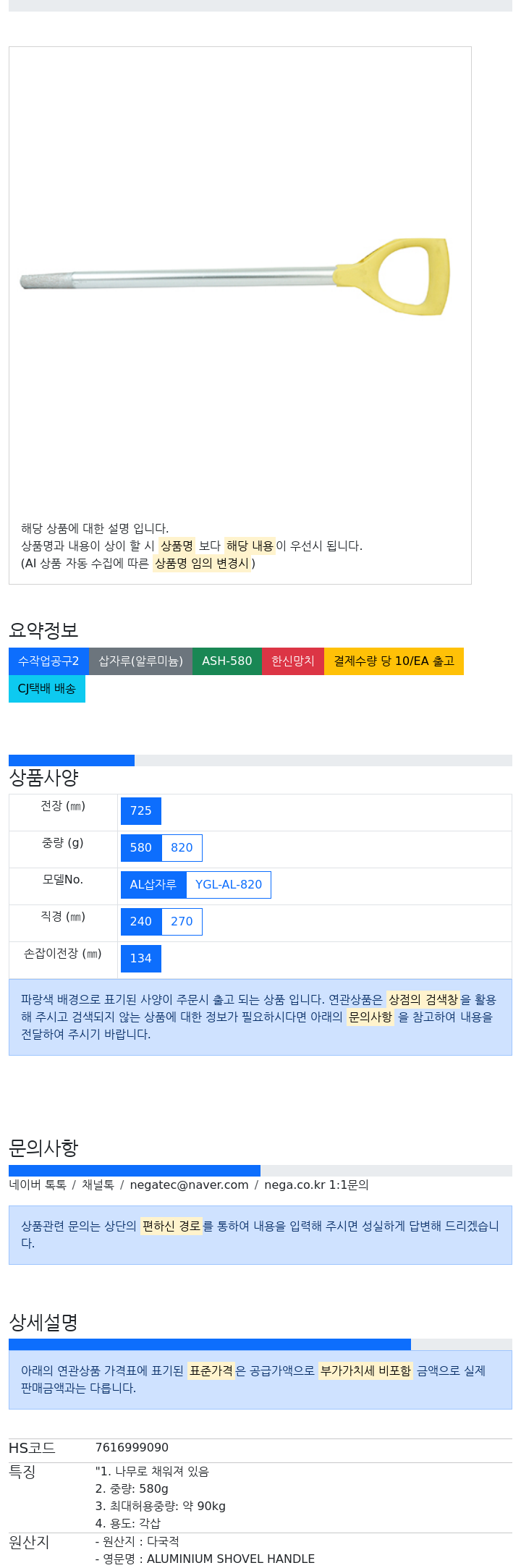The image size is (521, 1568).
Task: Select the 240 diameter option
Action: coord(141,922)
